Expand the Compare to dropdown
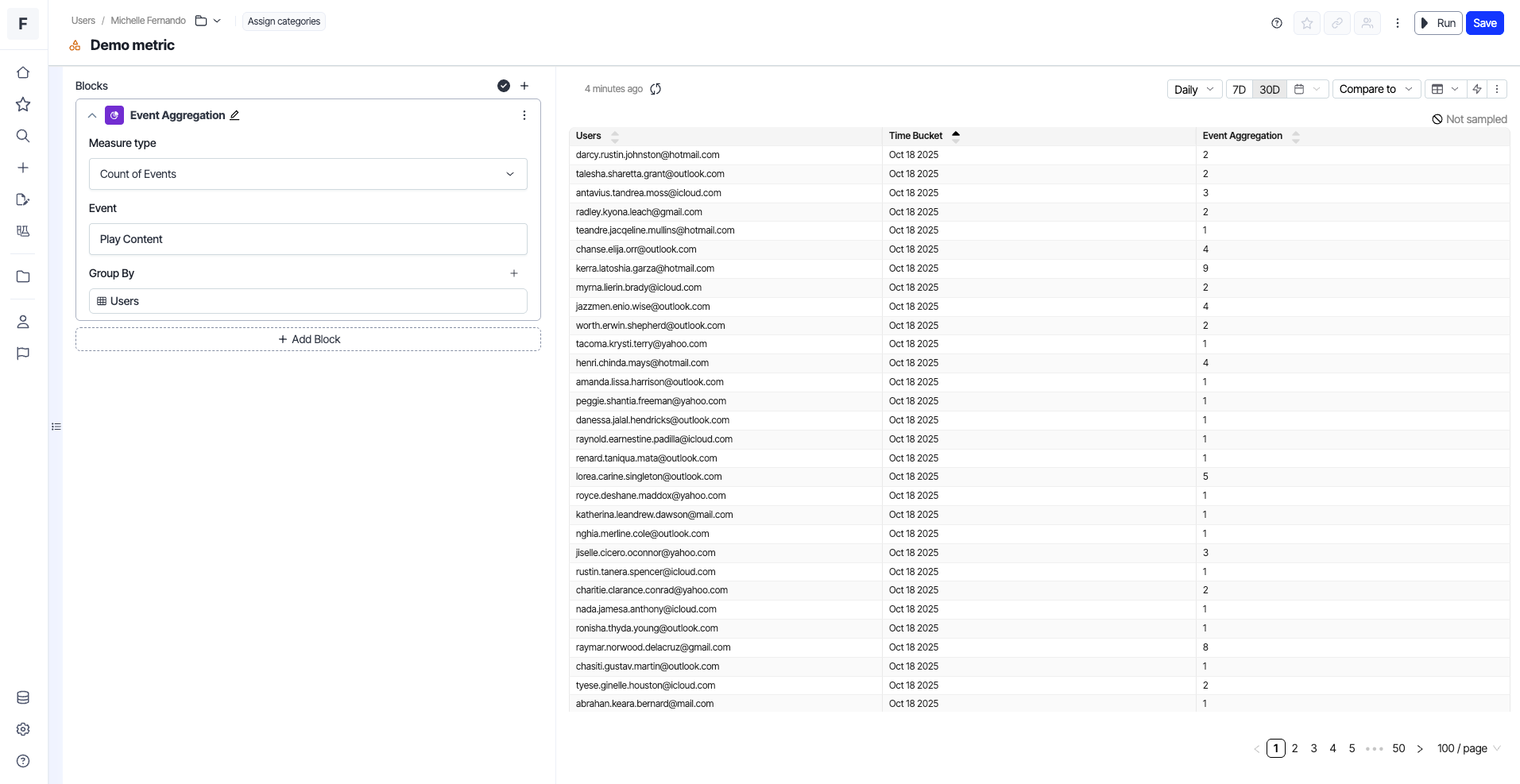Screen dimensions: 1520x784 pos(1375,89)
